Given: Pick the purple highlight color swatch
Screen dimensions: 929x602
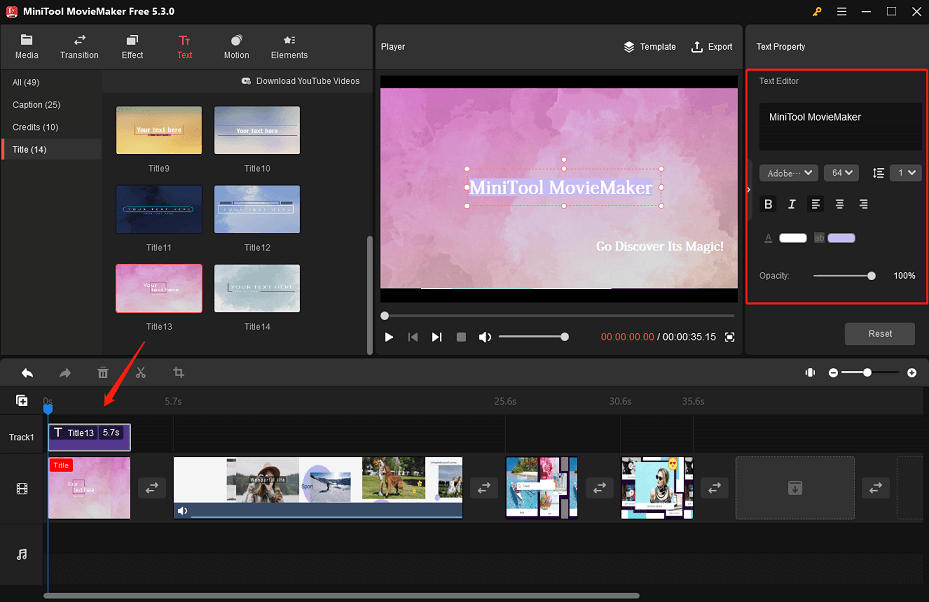Looking at the screenshot, I should (841, 238).
